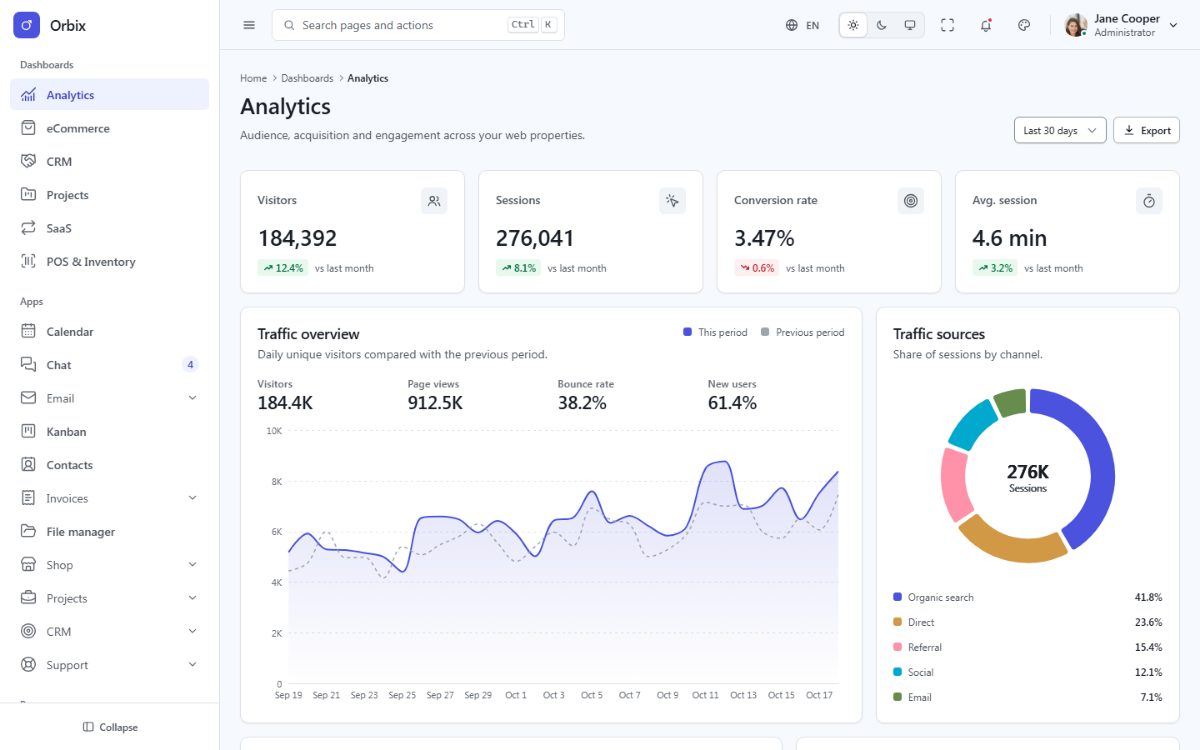Go to Dashboards breadcrumb
Image resolution: width=1200 pixels, height=750 pixels.
pos(307,78)
